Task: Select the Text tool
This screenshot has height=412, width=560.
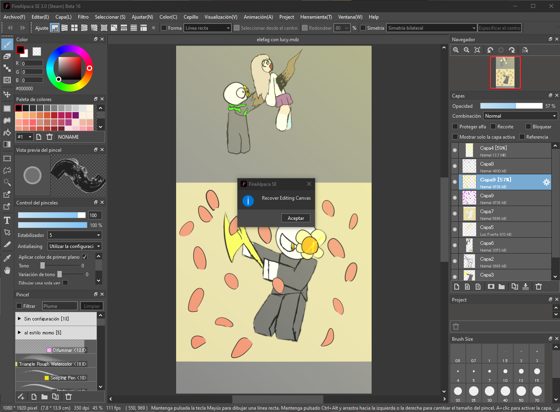Action: click(7, 220)
